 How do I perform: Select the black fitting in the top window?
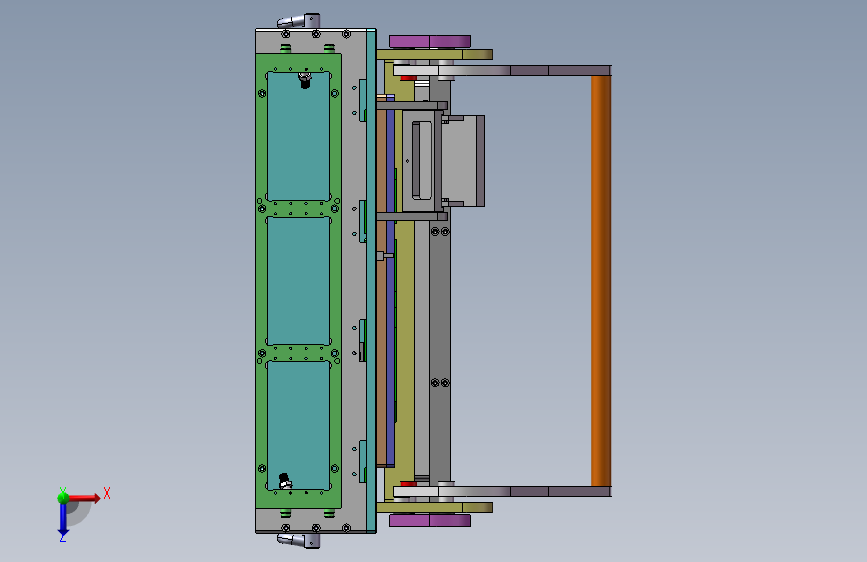[x=305, y=80]
